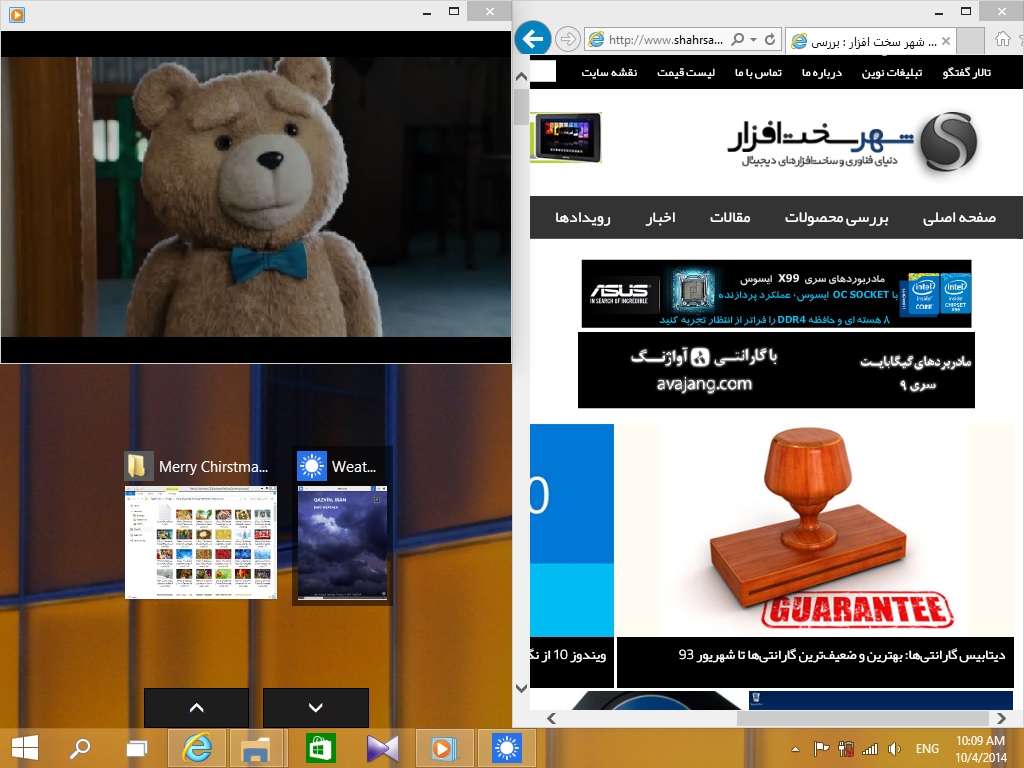The width and height of the screenshot is (1024, 768).
Task: Click the up chevron button in Snap Assist
Action: (x=197, y=707)
